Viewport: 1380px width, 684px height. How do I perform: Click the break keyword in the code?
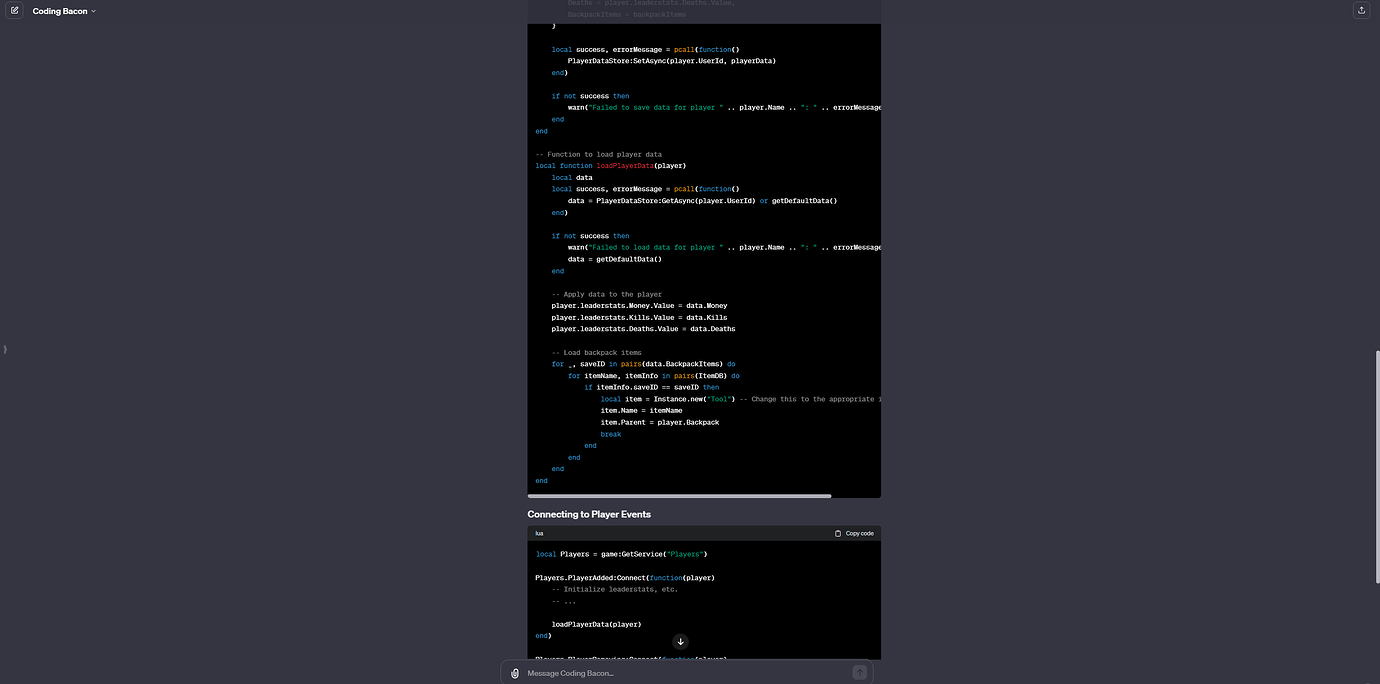[x=610, y=434]
